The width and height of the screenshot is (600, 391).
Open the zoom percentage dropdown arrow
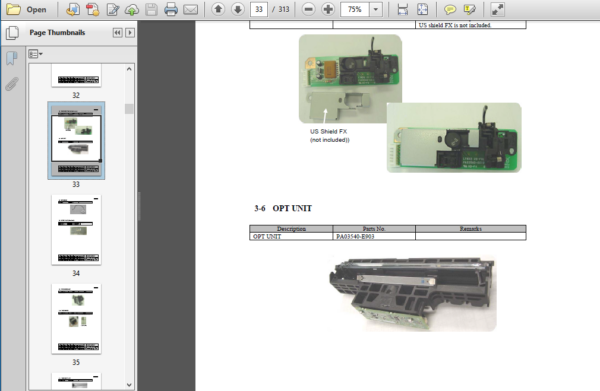(x=376, y=9)
